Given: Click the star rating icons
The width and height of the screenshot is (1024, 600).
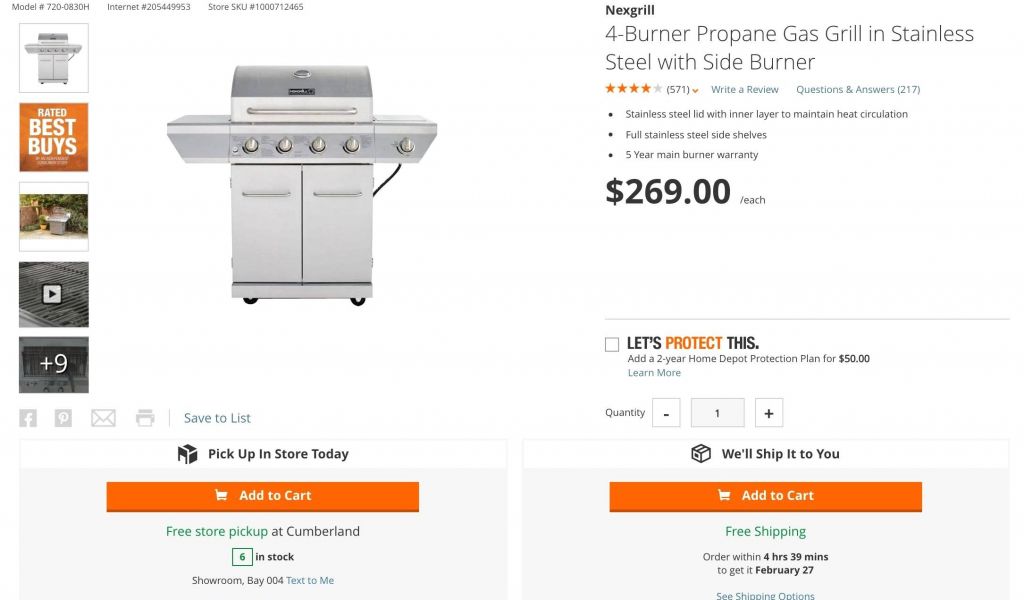Looking at the screenshot, I should click(633, 89).
